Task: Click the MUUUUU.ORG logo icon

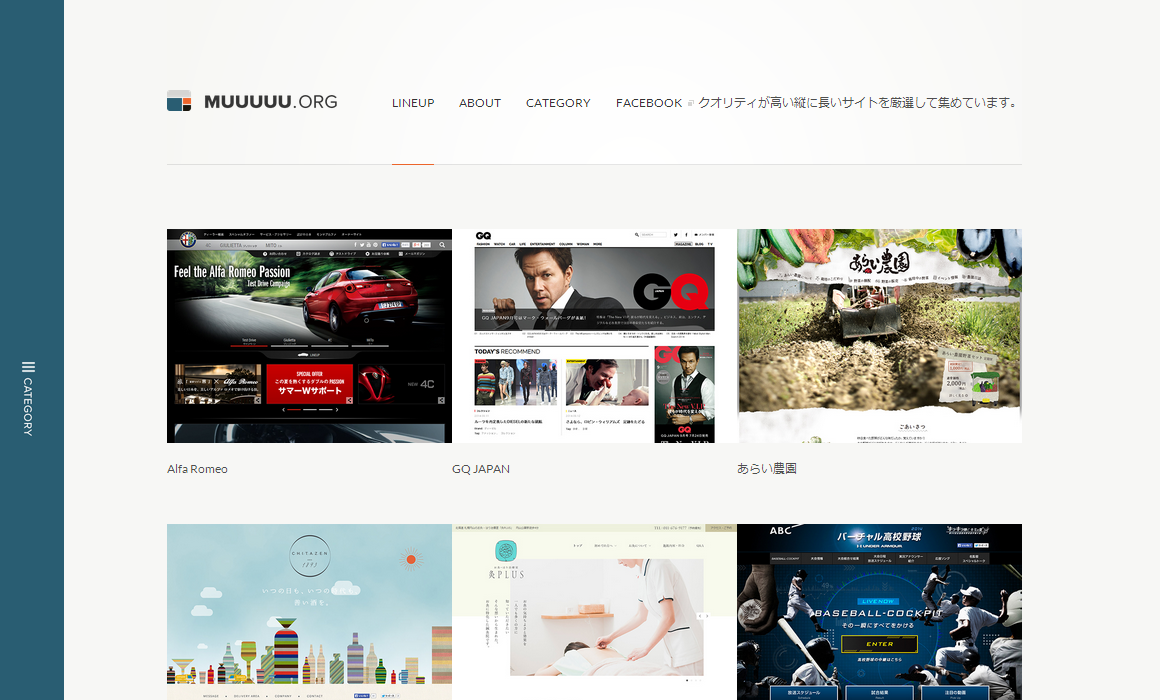Action: tap(179, 101)
